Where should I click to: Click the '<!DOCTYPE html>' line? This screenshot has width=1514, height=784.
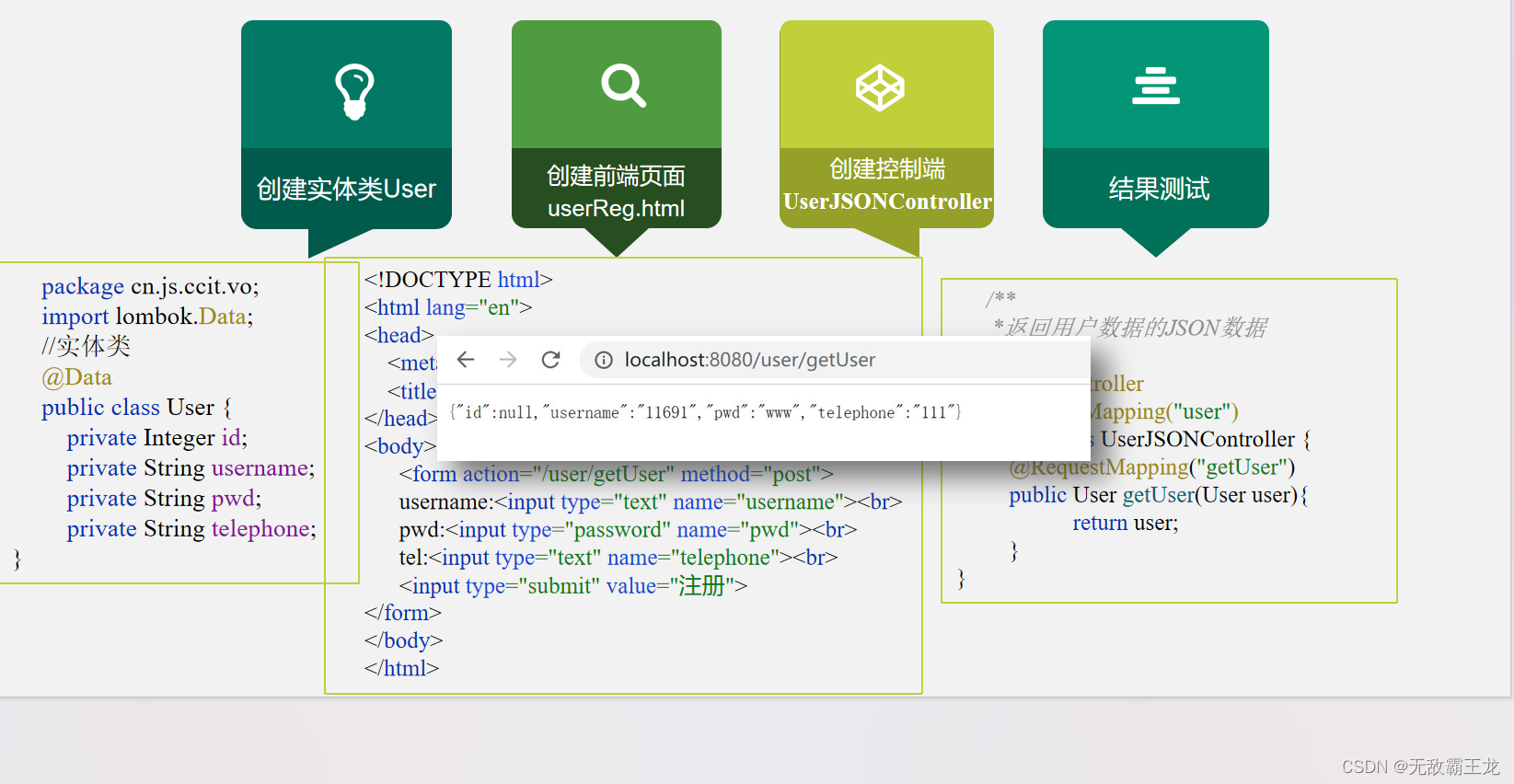pos(458,280)
